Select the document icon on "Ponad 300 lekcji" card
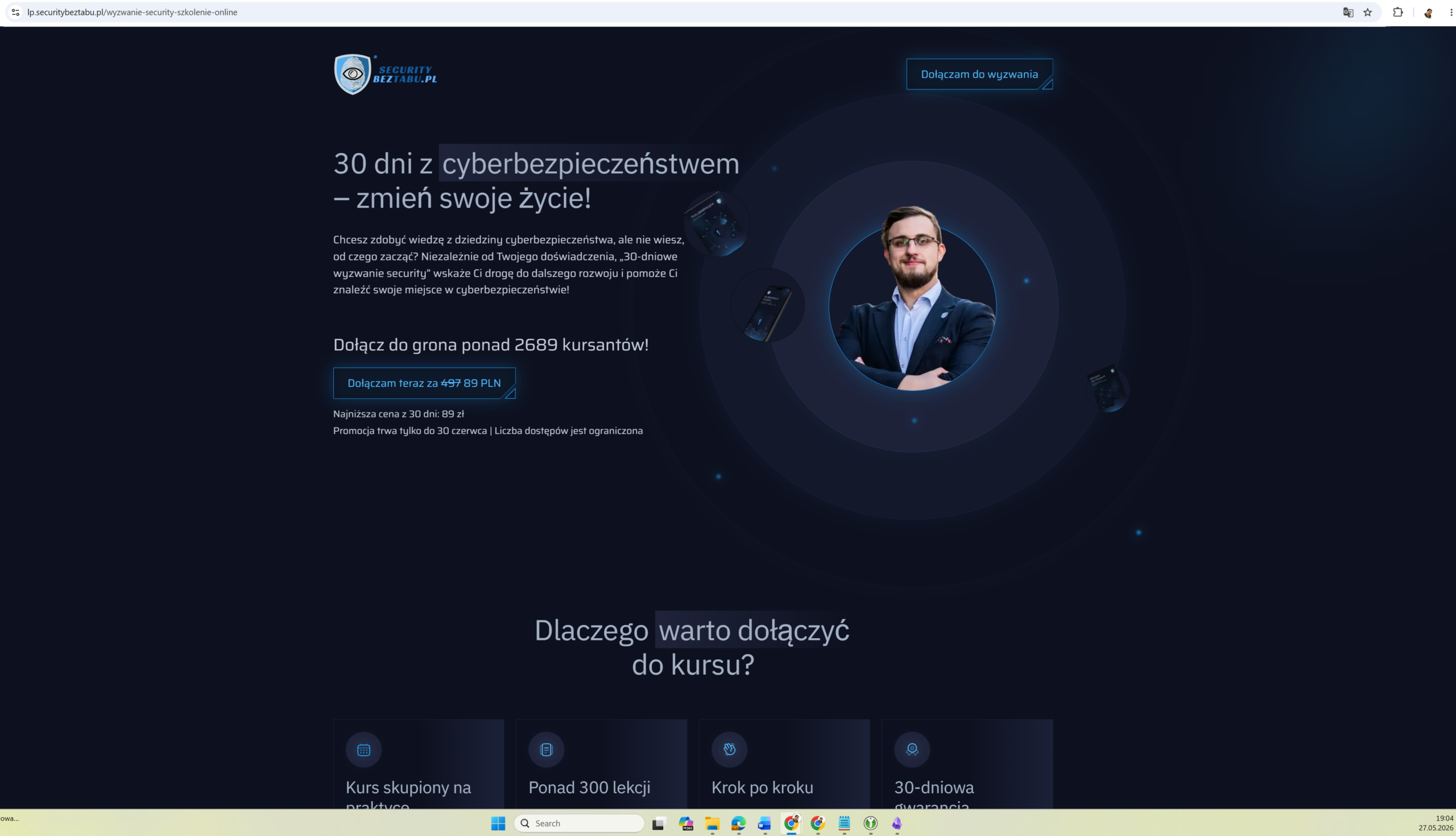The image size is (1456, 836). click(546, 750)
